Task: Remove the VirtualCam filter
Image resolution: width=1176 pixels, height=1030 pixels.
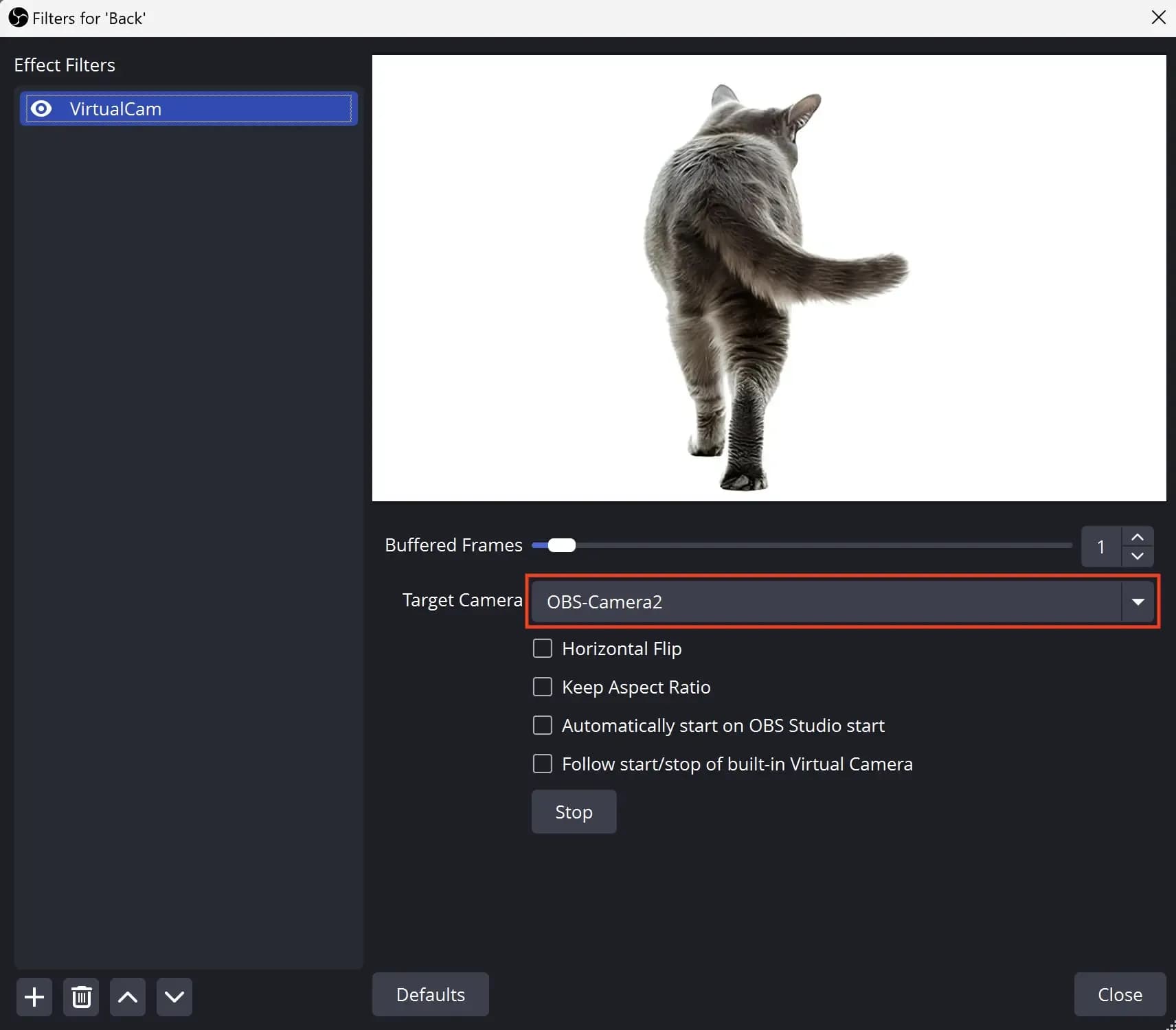Action: coord(80,996)
